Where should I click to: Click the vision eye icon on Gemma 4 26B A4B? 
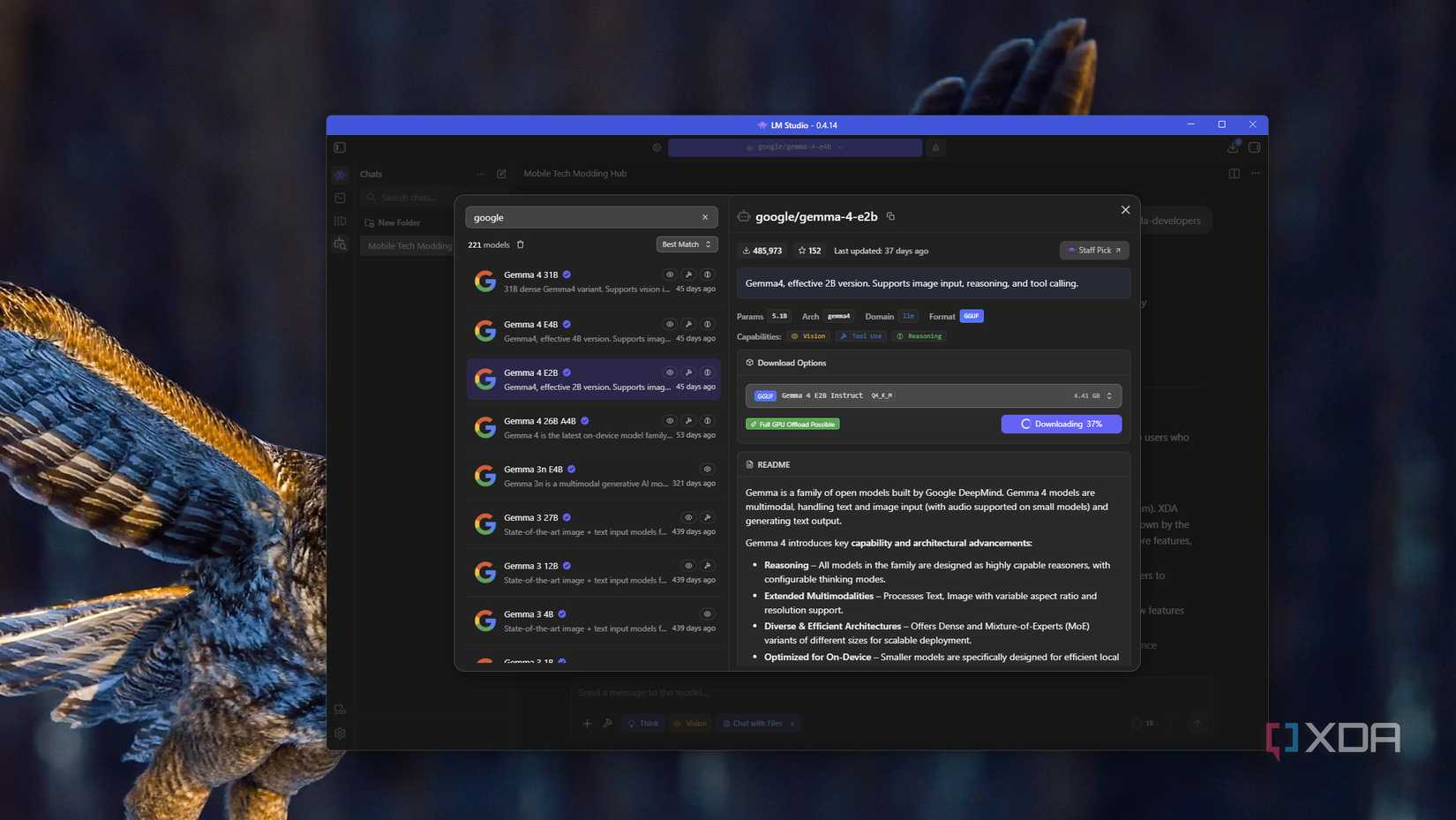670,421
